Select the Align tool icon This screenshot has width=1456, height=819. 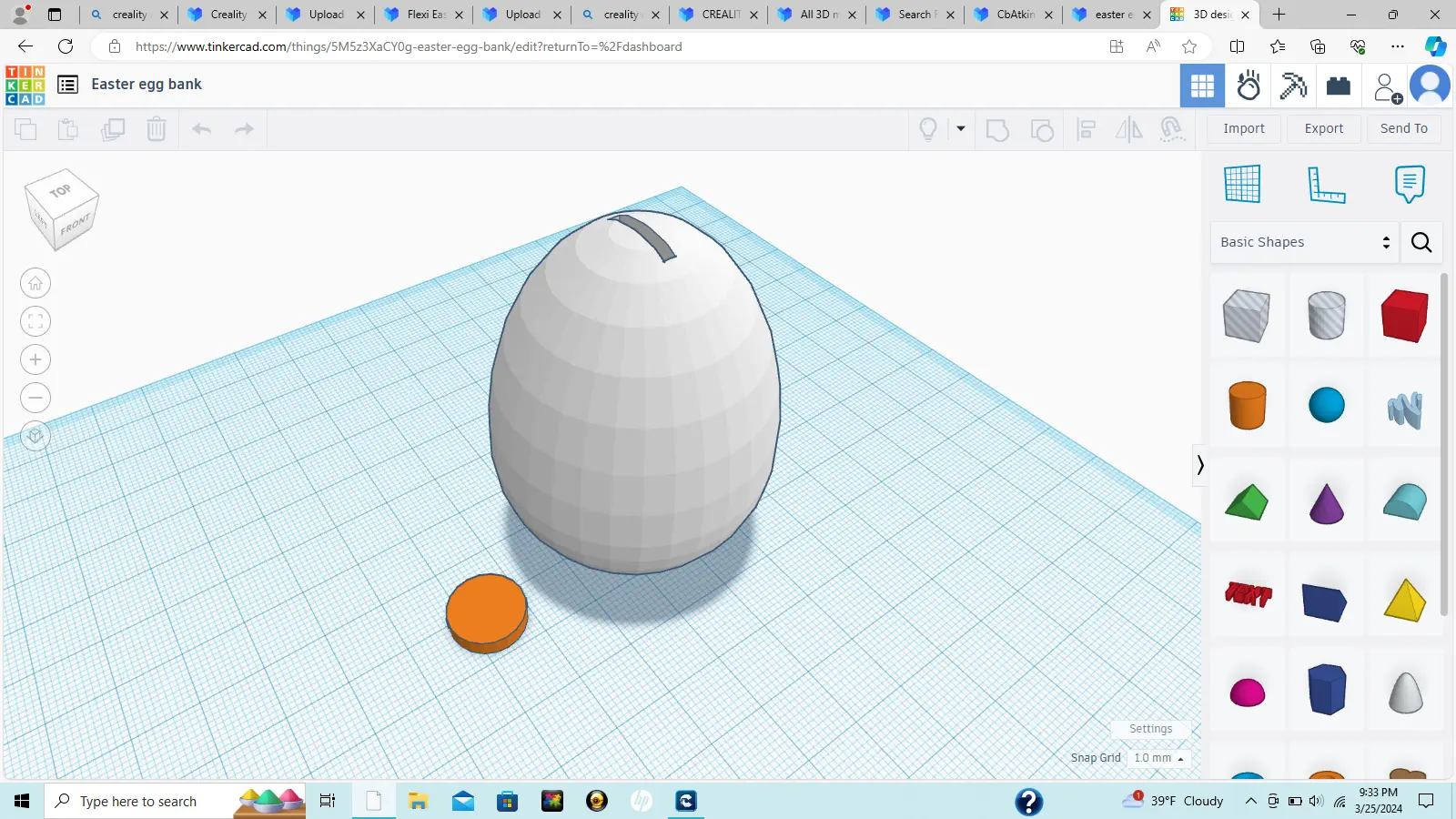(x=1085, y=129)
